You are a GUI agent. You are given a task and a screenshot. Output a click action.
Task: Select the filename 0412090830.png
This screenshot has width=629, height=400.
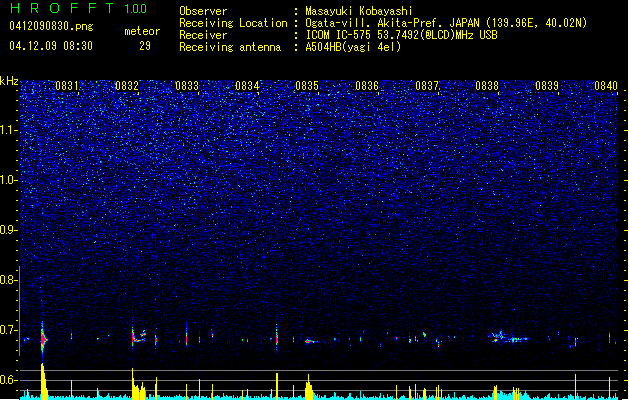[x=51, y=26]
